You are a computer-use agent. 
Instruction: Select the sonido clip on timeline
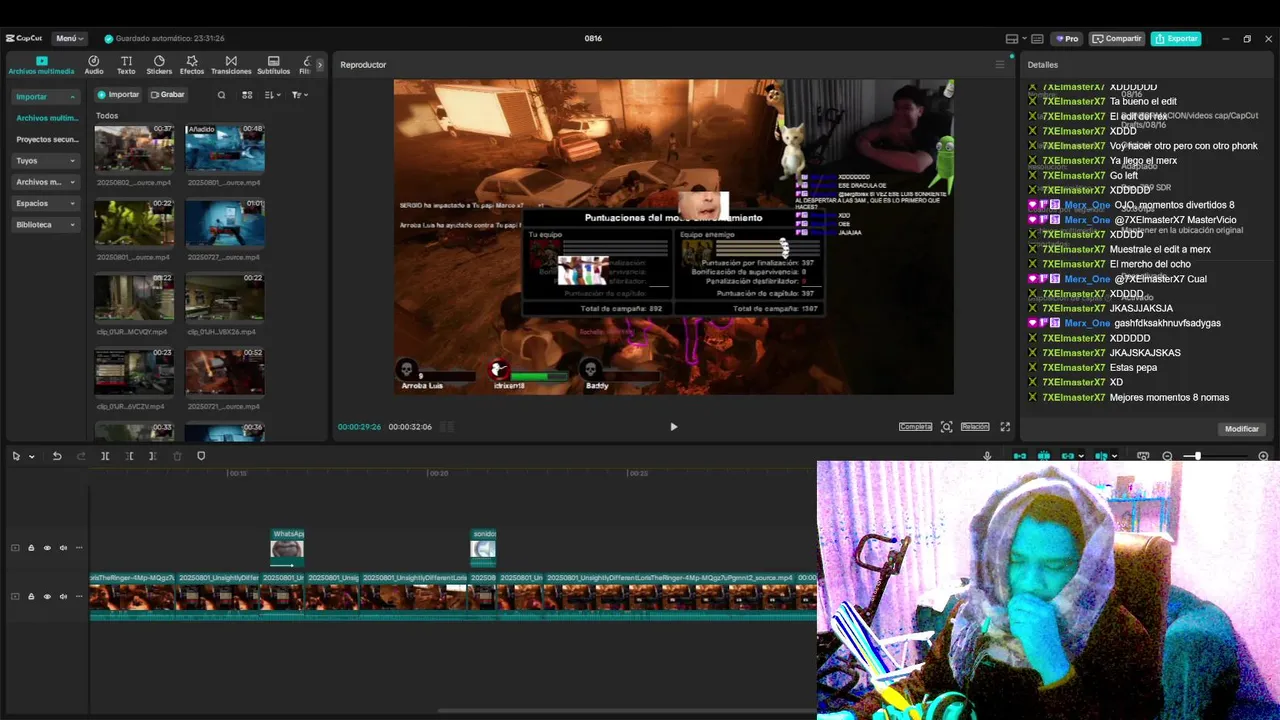pyautogui.click(x=483, y=547)
